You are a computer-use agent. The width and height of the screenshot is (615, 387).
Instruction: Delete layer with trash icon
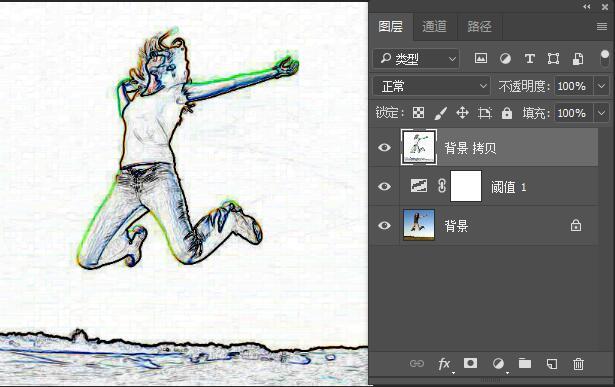point(578,364)
